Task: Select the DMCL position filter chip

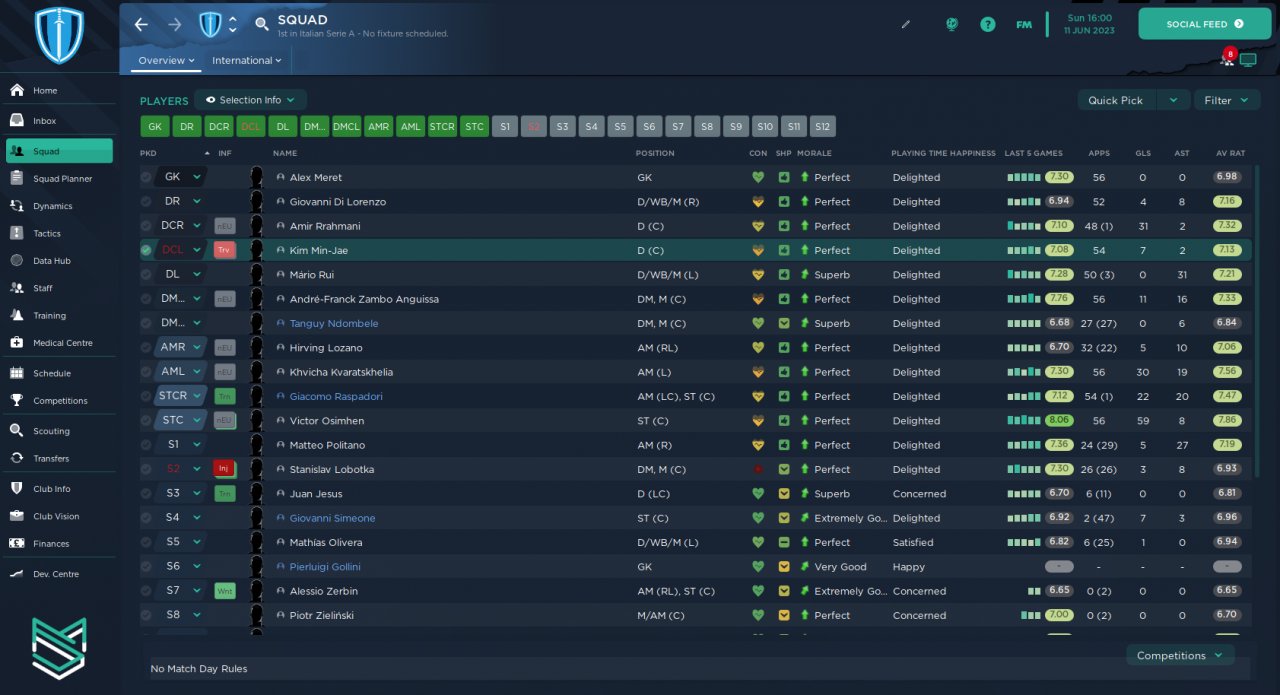Action: (x=346, y=127)
